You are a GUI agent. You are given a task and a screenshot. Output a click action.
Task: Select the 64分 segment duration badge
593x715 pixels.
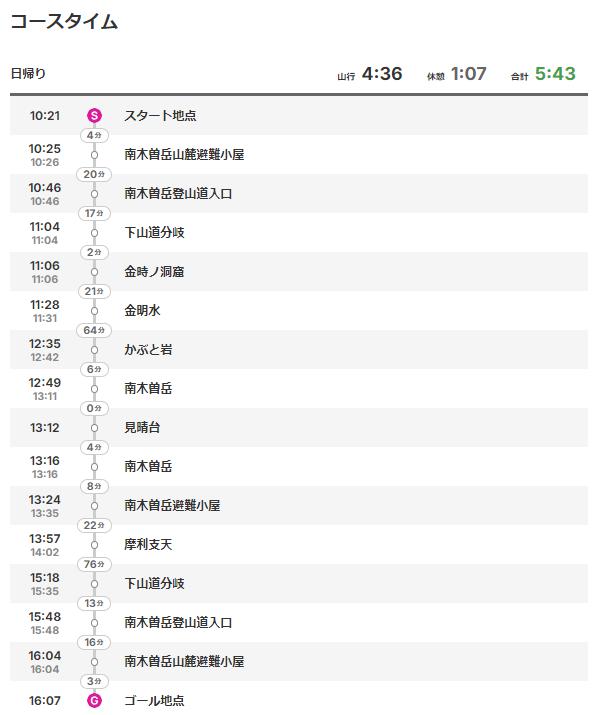94,330
